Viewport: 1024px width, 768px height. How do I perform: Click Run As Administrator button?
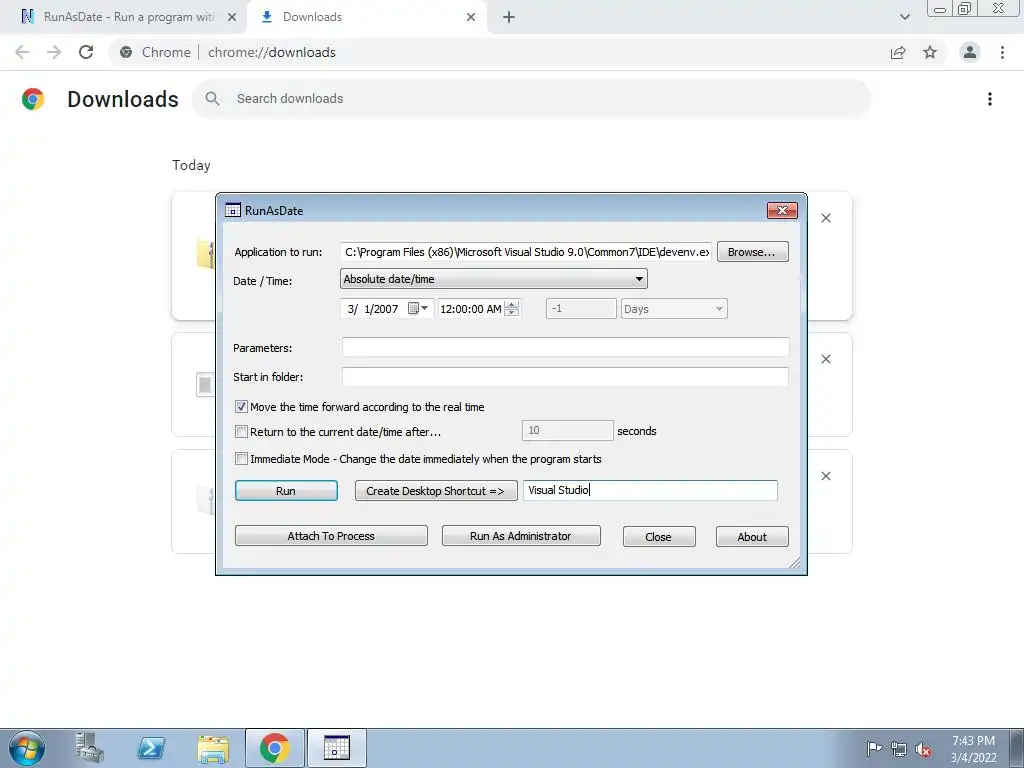(x=520, y=536)
